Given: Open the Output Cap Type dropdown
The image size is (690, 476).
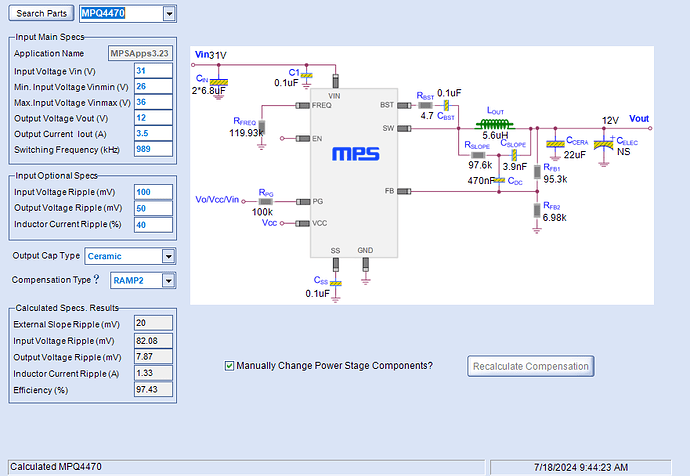Looking at the screenshot, I should tap(168, 256).
